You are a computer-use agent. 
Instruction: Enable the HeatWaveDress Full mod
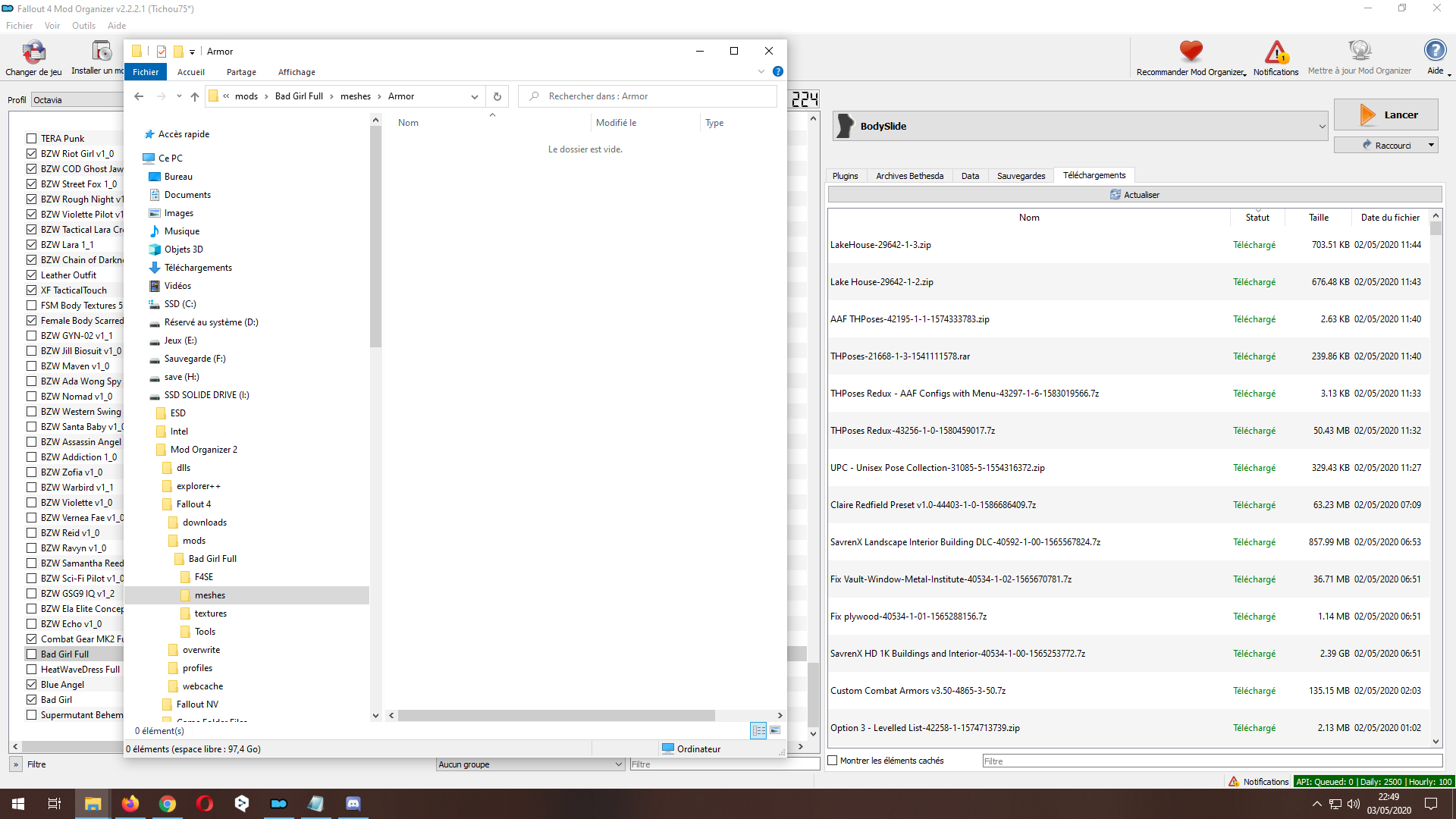tap(31, 670)
